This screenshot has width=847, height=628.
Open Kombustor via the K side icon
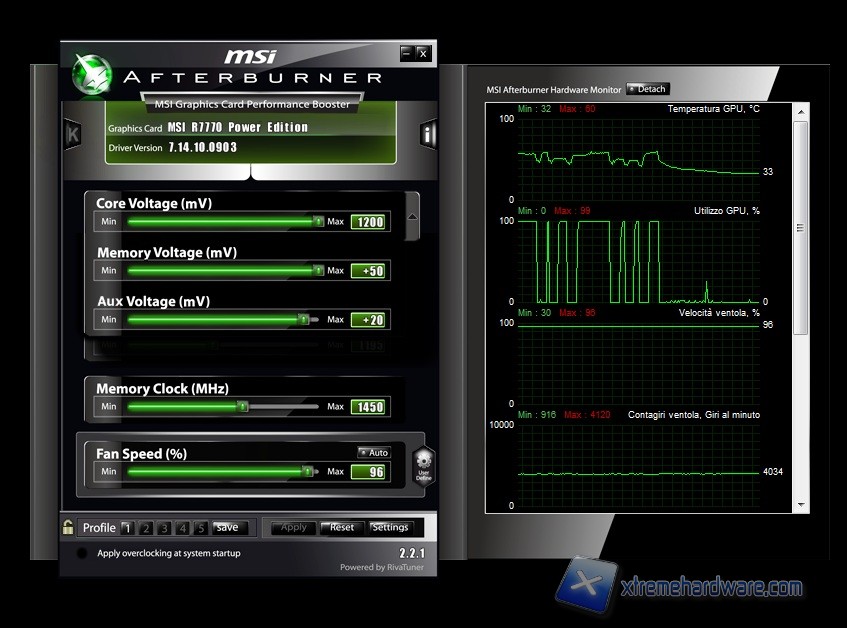coord(72,135)
